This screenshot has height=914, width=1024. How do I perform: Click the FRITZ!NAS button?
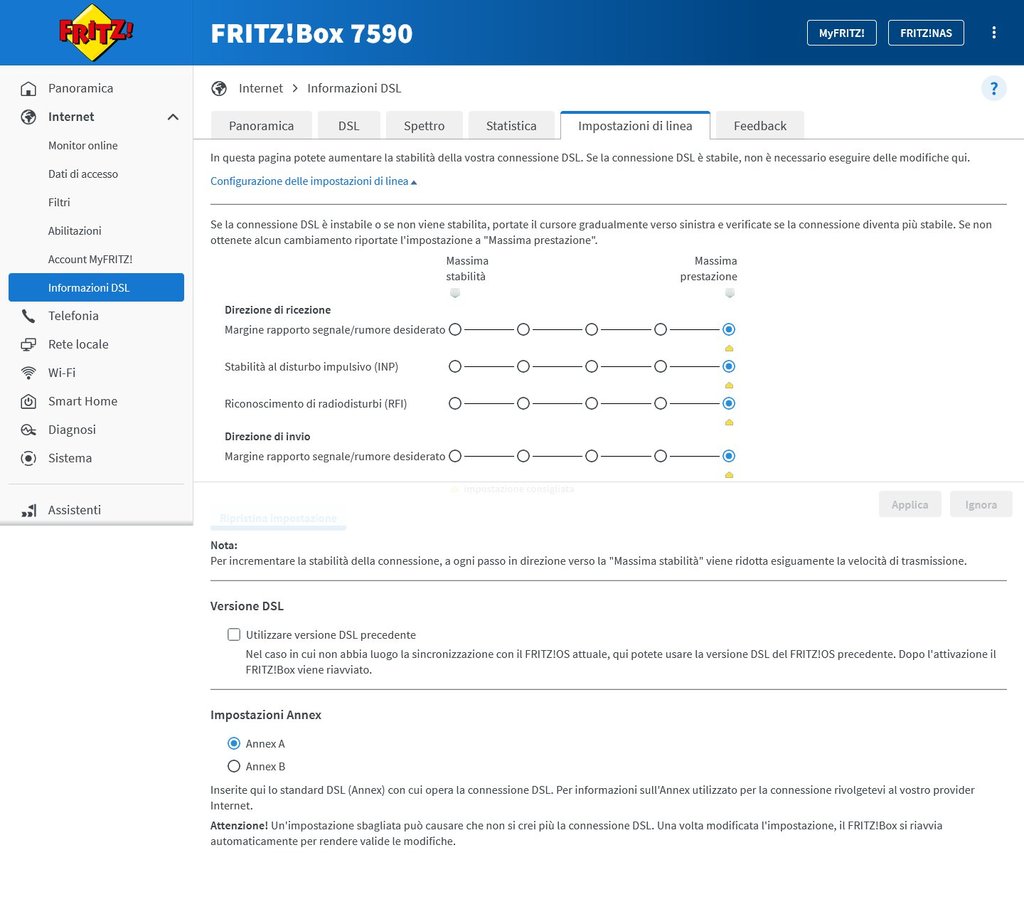point(925,33)
